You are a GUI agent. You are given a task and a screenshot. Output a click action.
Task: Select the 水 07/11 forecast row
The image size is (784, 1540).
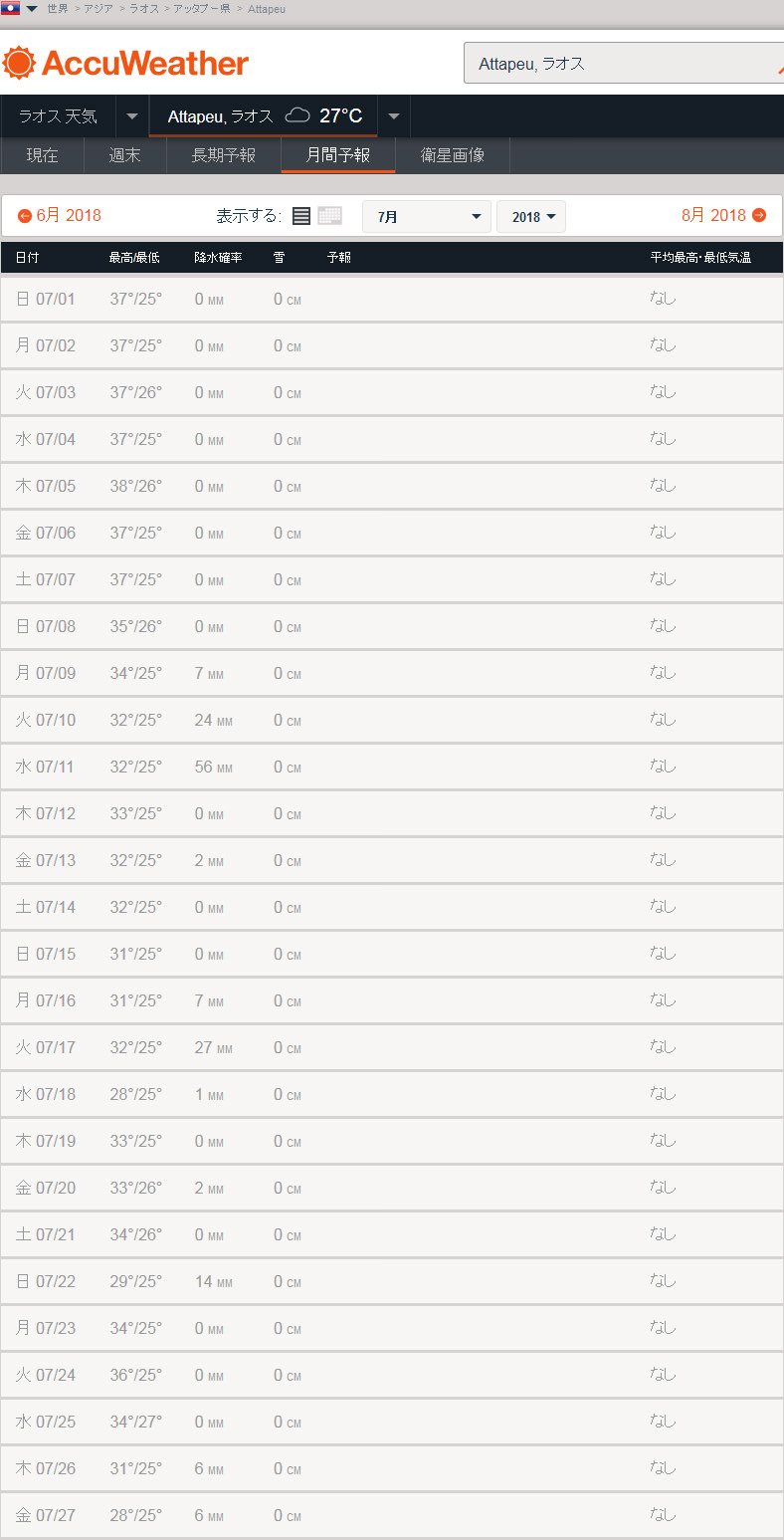tap(391, 767)
